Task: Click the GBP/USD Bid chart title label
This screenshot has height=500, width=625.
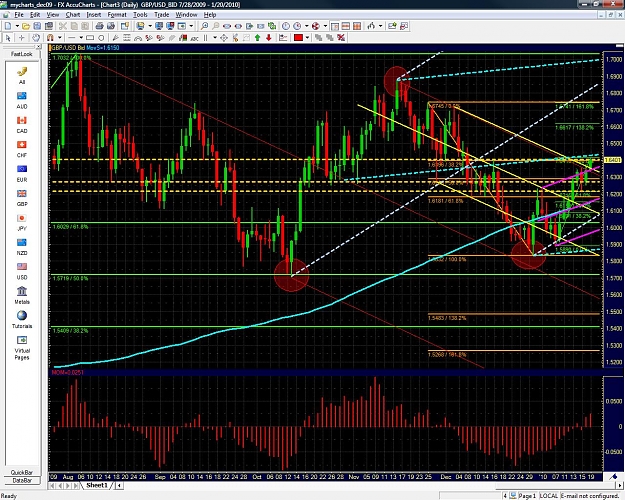Action: pyautogui.click(x=68, y=47)
